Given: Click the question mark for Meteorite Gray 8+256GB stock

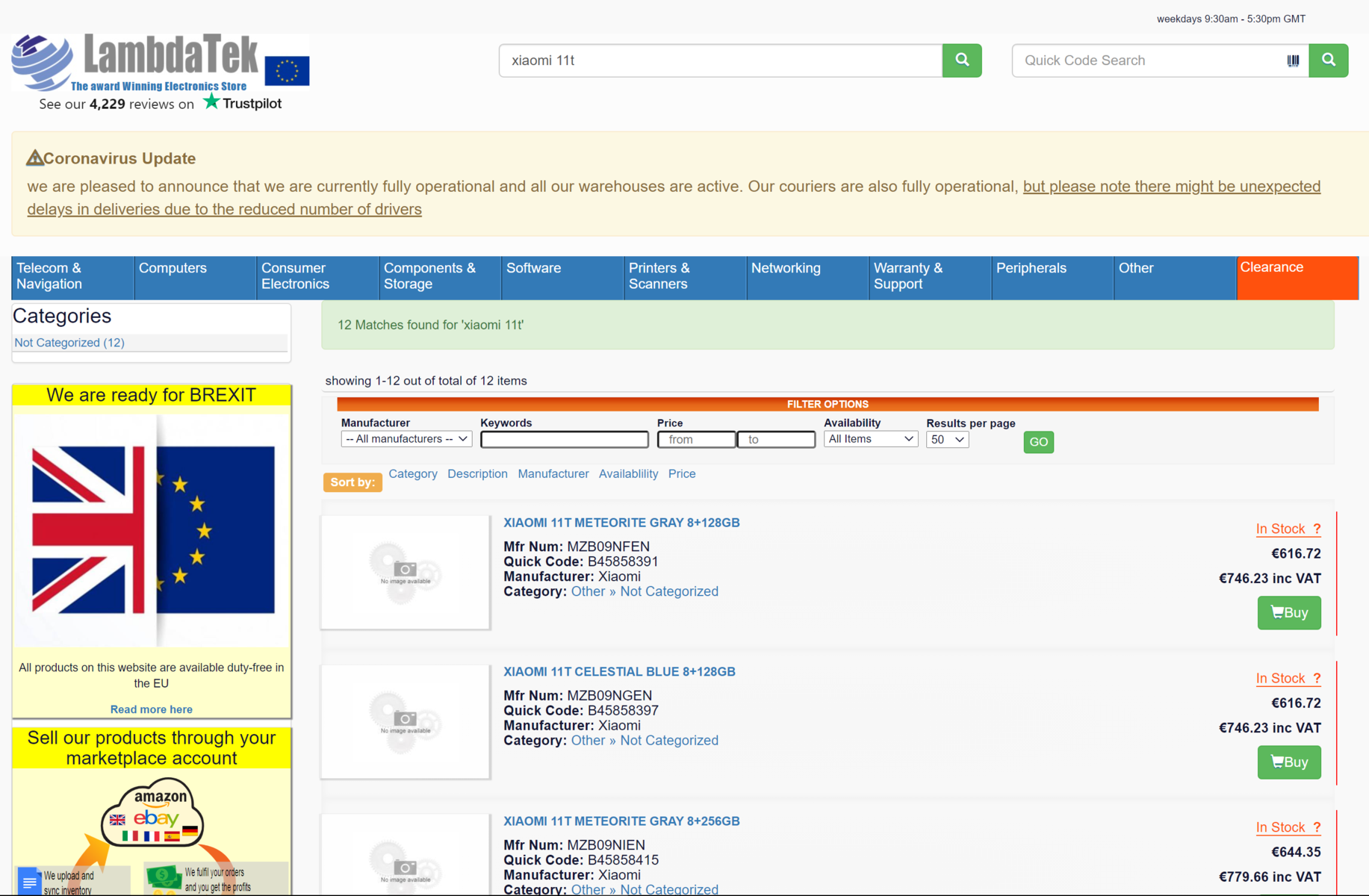Looking at the screenshot, I should pos(1317,827).
